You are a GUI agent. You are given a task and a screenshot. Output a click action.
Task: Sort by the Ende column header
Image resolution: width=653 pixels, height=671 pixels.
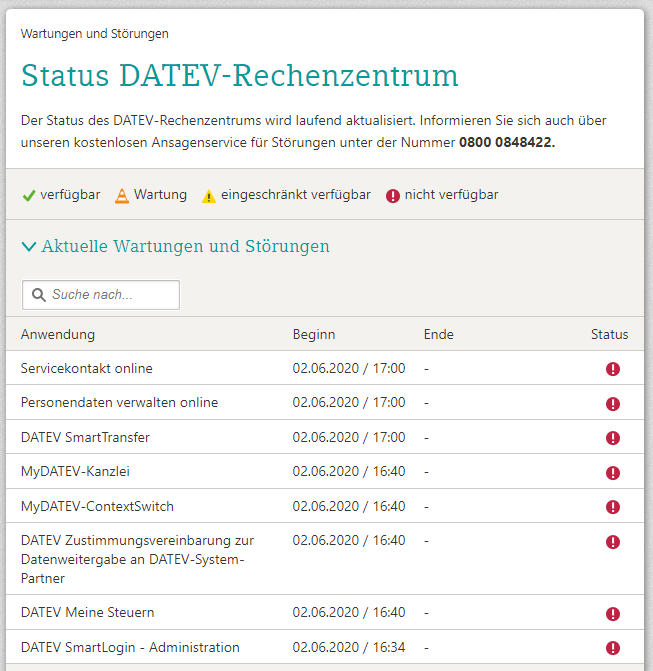(x=439, y=334)
